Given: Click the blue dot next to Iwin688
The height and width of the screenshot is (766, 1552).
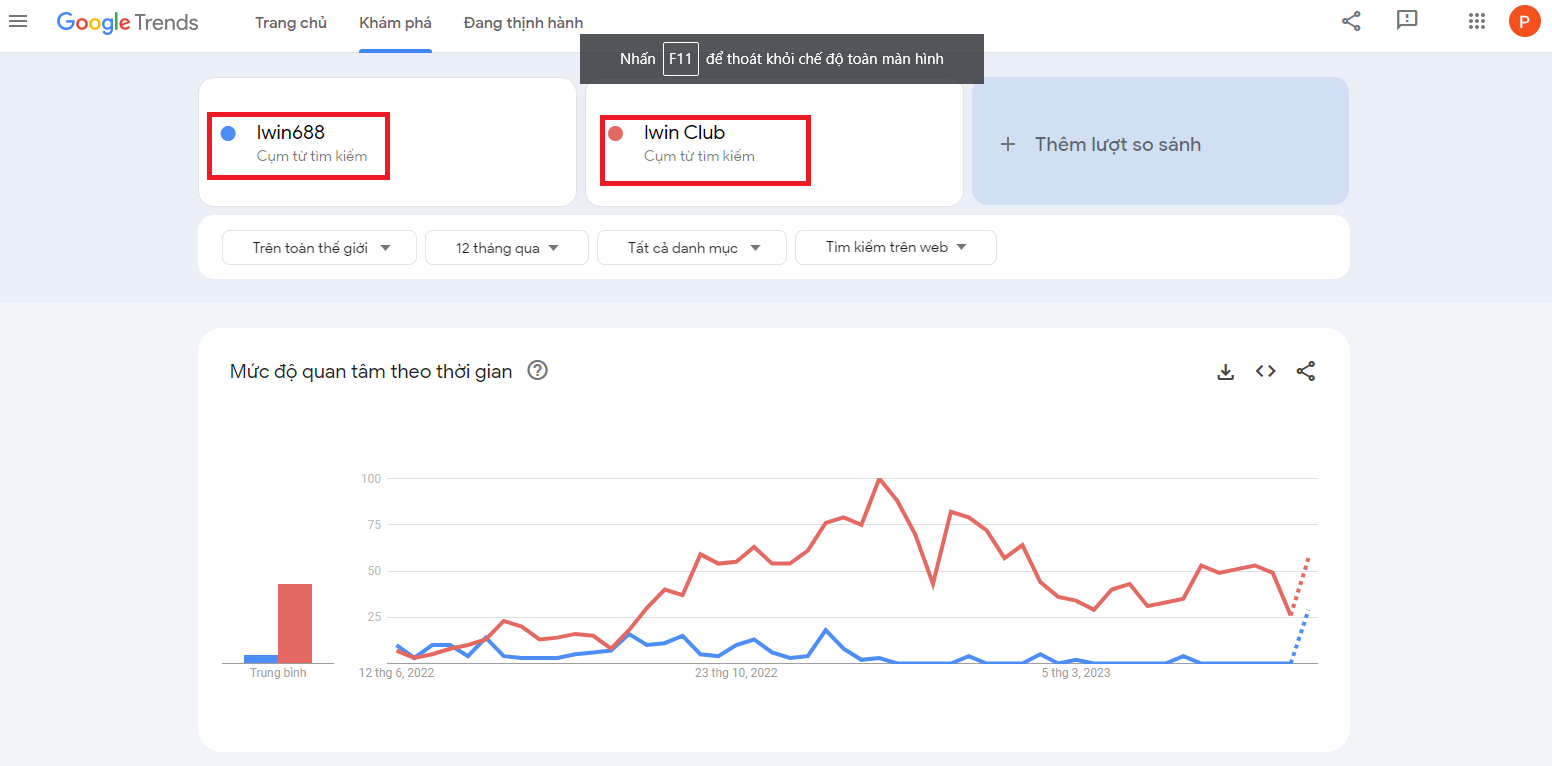Looking at the screenshot, I should (228, 133).
